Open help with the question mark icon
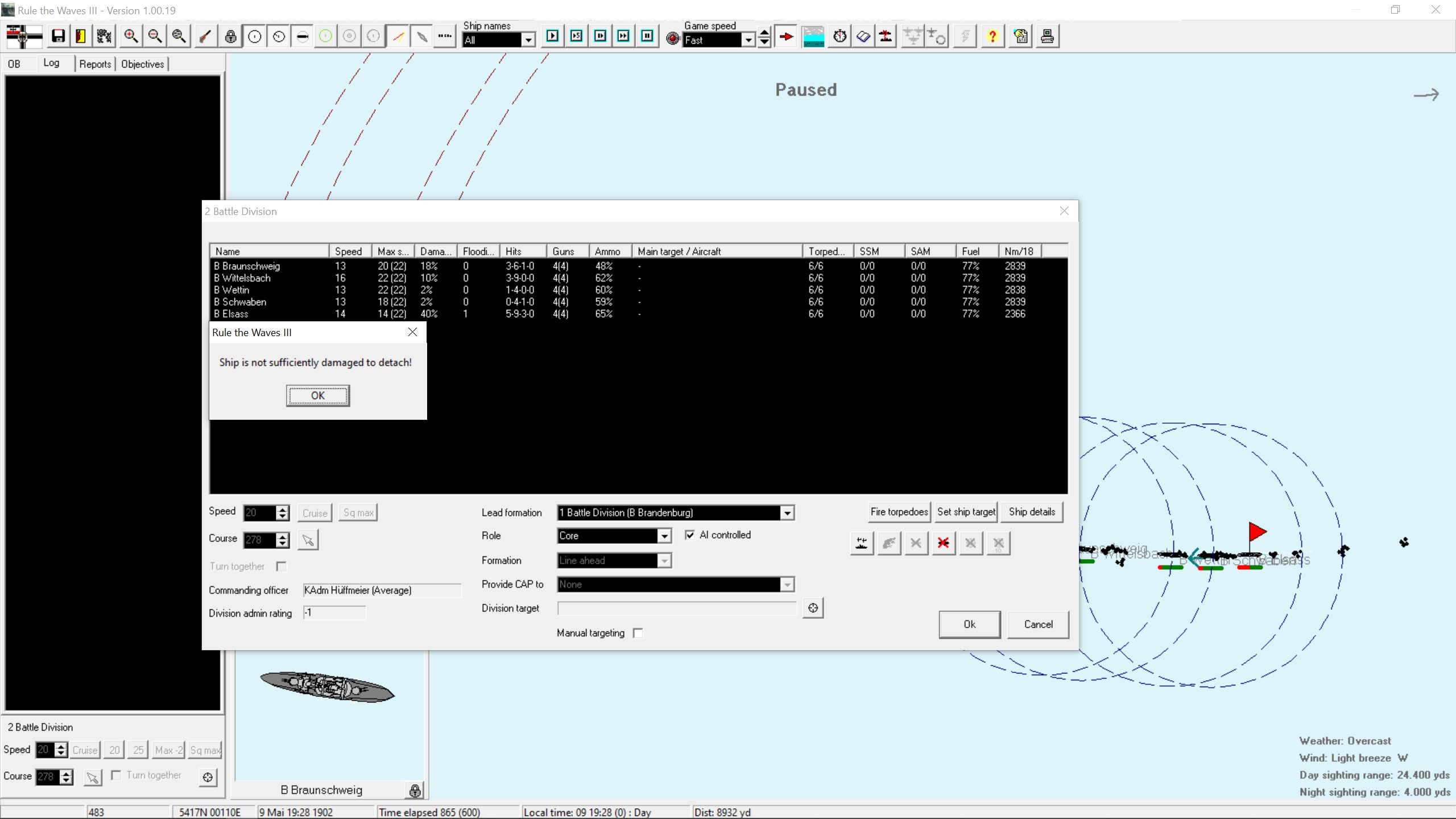 (992, 36)
